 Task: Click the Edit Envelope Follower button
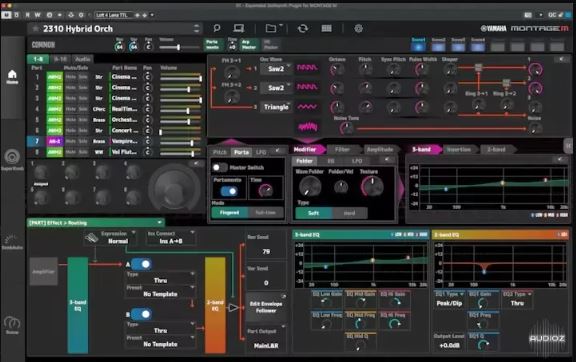[266, 307]
